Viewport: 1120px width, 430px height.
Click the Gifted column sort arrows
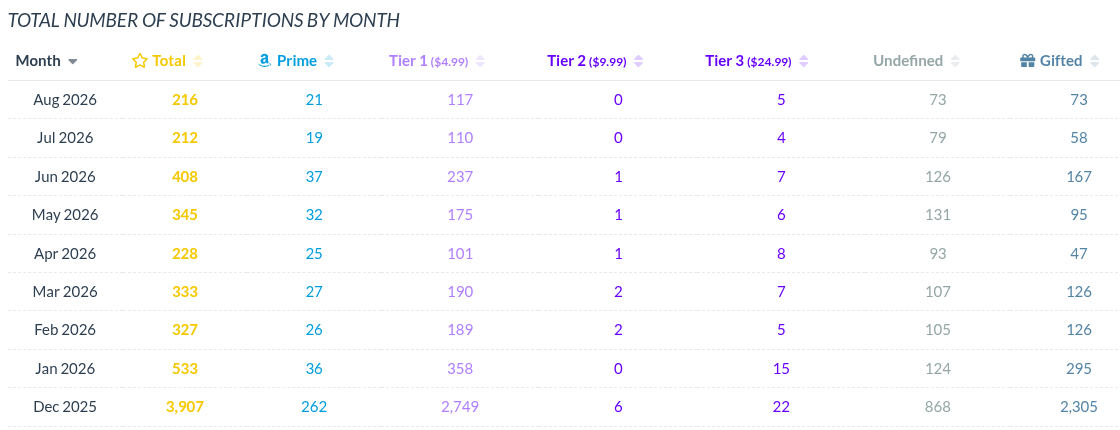[x=1094, y=61]
